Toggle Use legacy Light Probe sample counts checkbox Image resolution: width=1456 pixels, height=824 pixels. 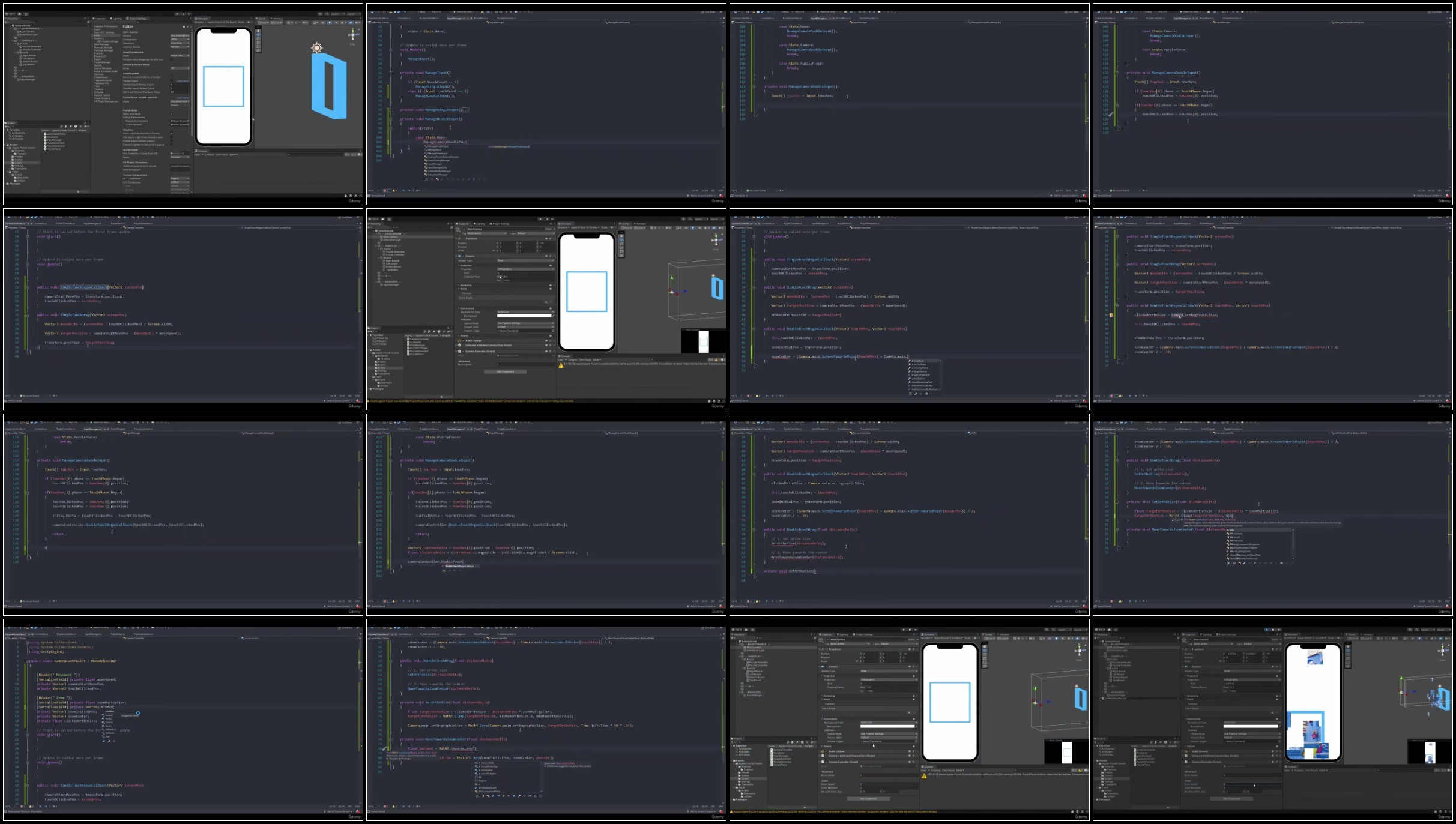tap(172, 137)
